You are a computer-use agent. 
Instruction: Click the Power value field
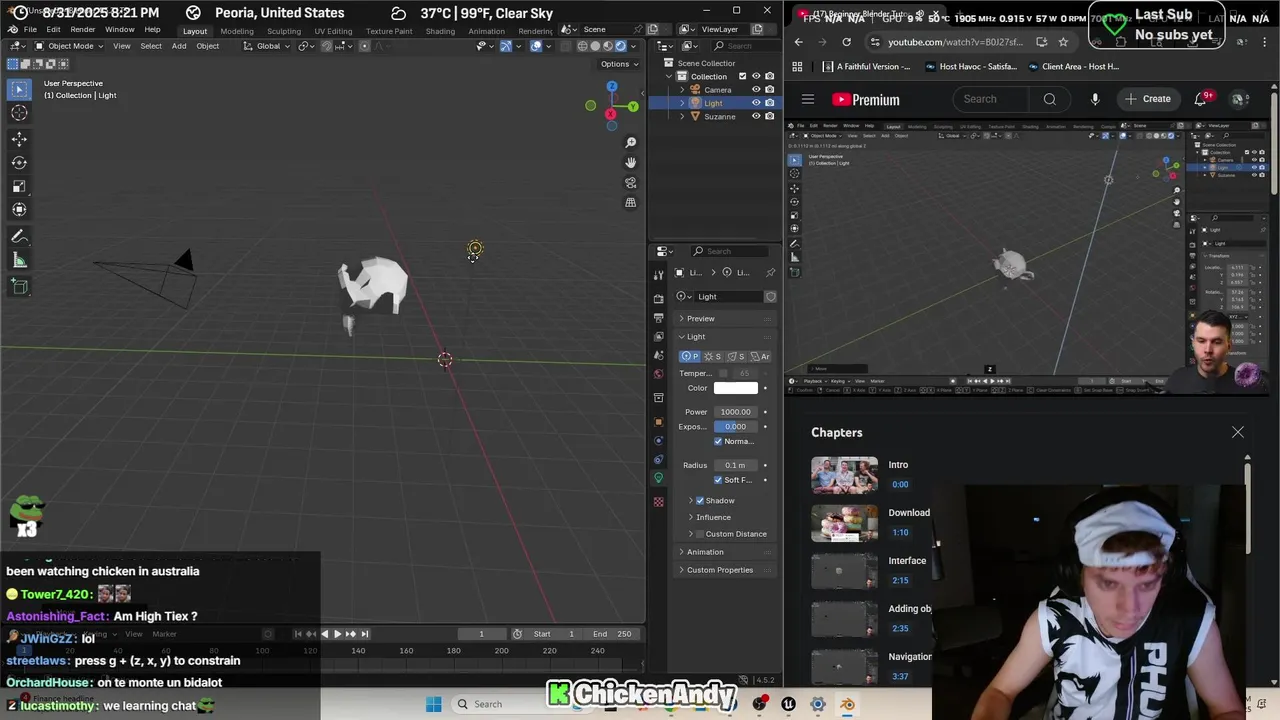point(736,412)
